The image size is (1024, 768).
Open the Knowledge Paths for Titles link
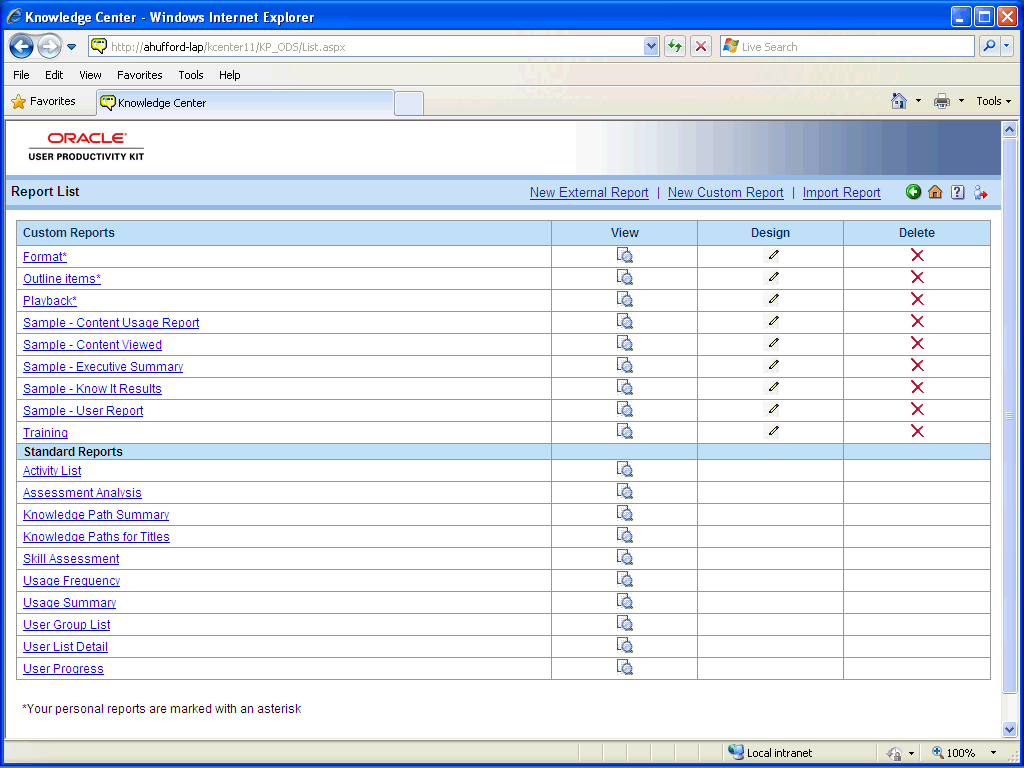(96, 537)
